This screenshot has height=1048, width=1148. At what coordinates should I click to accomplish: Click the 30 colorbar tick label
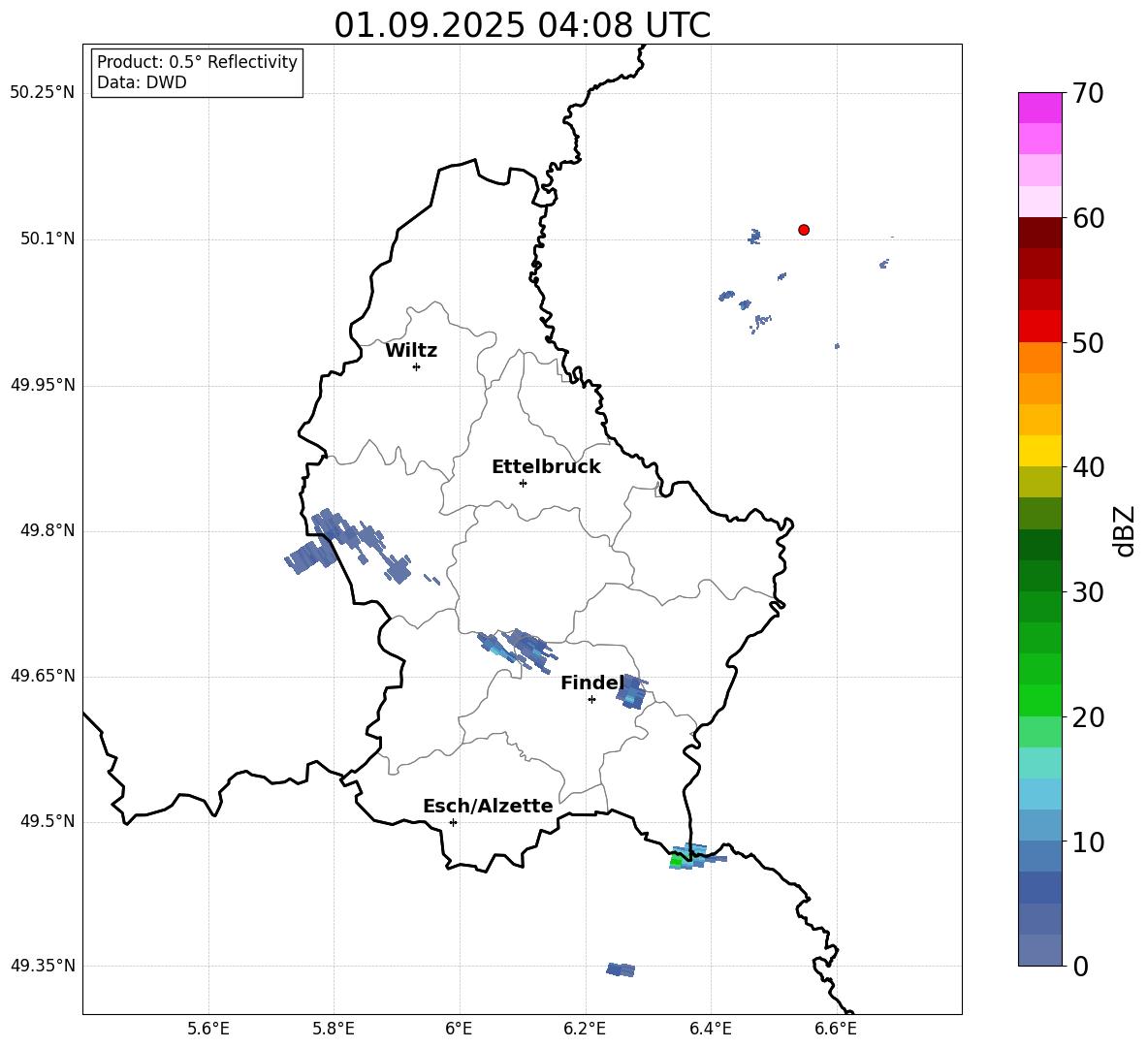coord(1088,592)
